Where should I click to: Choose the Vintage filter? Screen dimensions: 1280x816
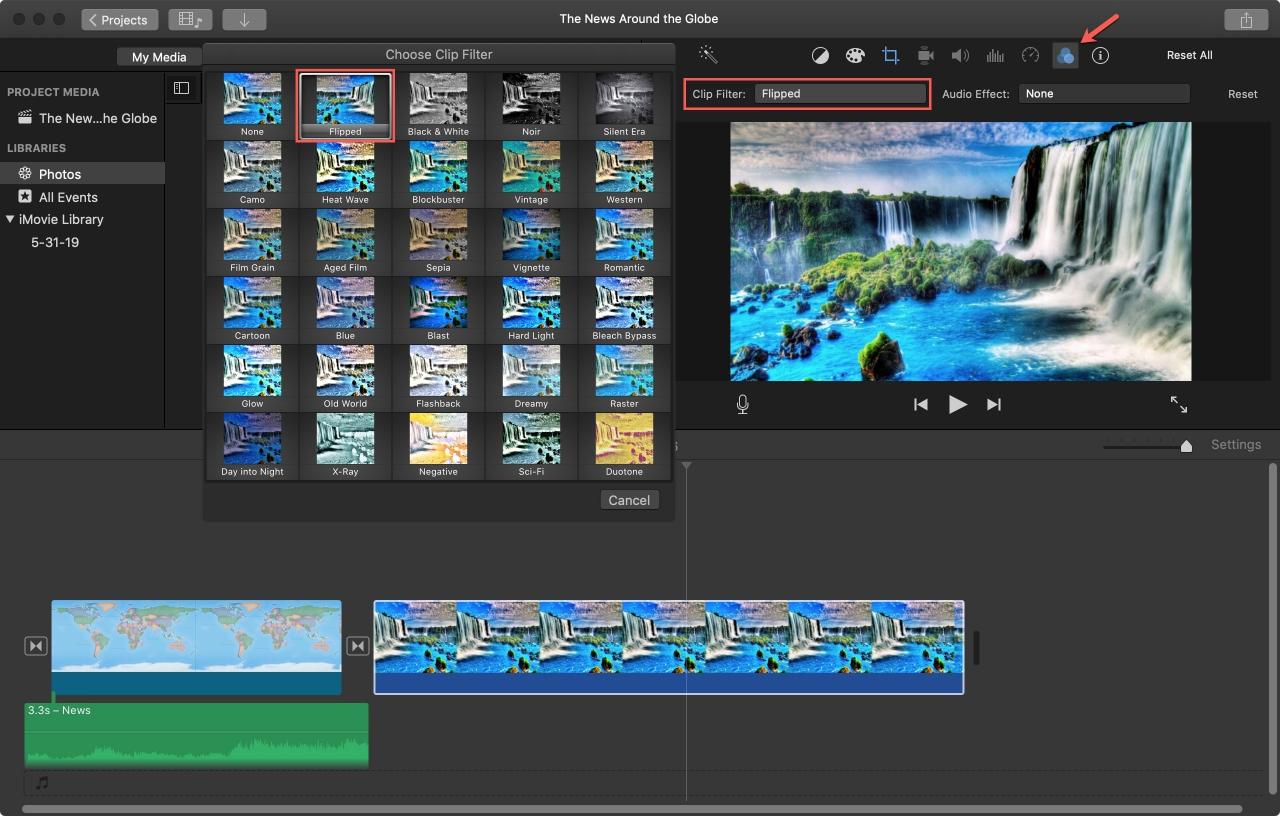click(x=531, y=173)
